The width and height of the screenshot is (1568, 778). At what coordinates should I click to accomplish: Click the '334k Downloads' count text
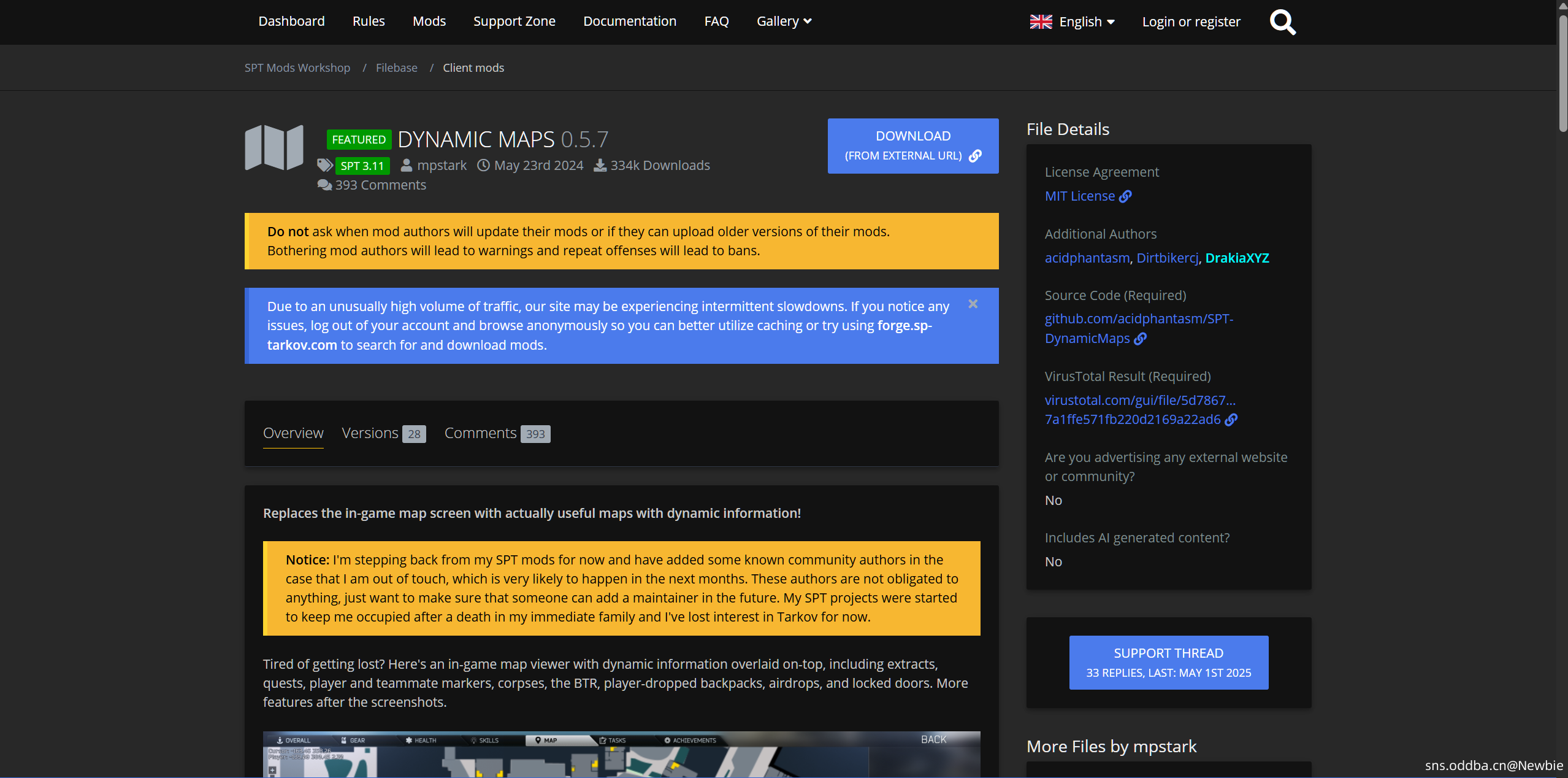coord(660,166)
